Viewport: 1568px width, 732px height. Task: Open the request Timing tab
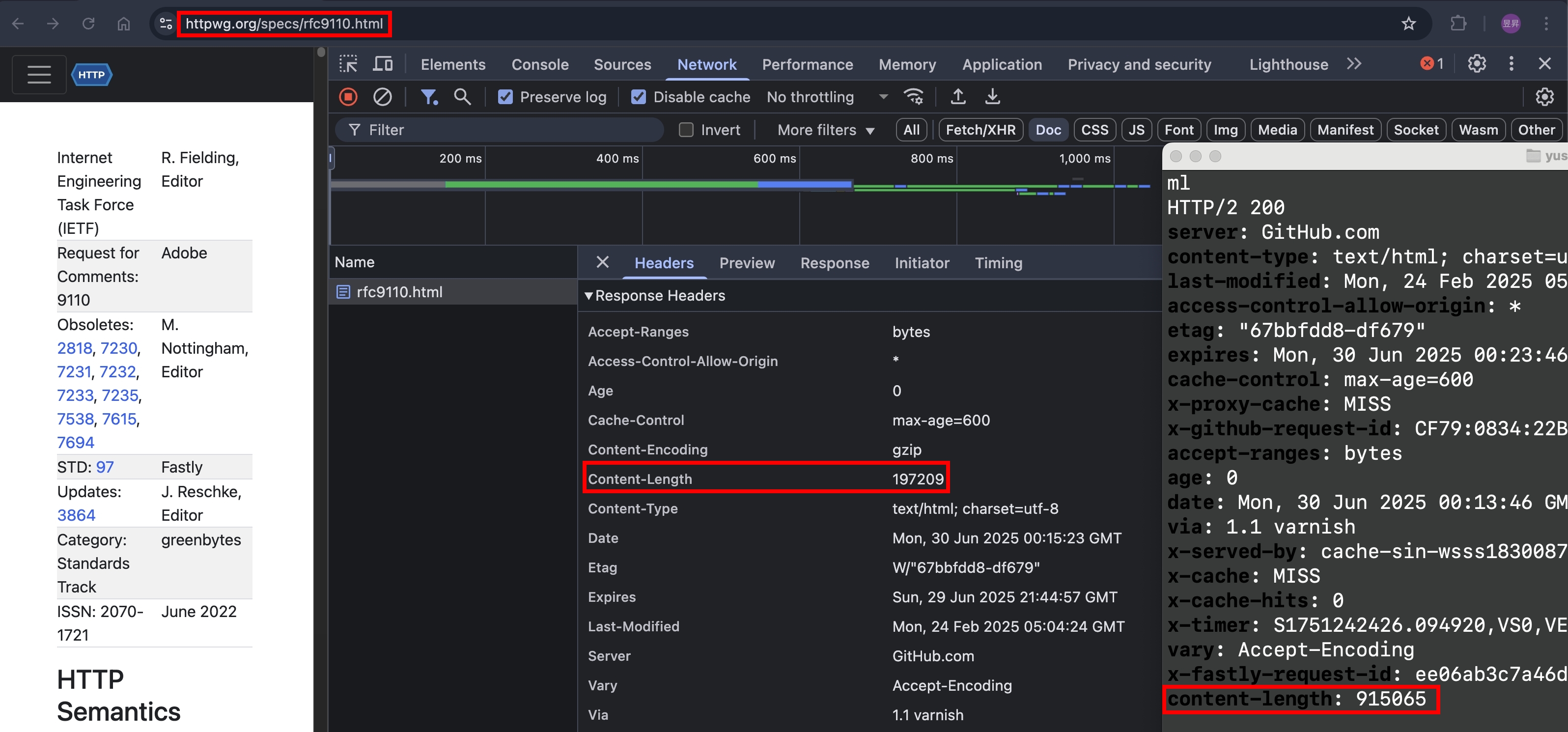[x=998, y=263]
